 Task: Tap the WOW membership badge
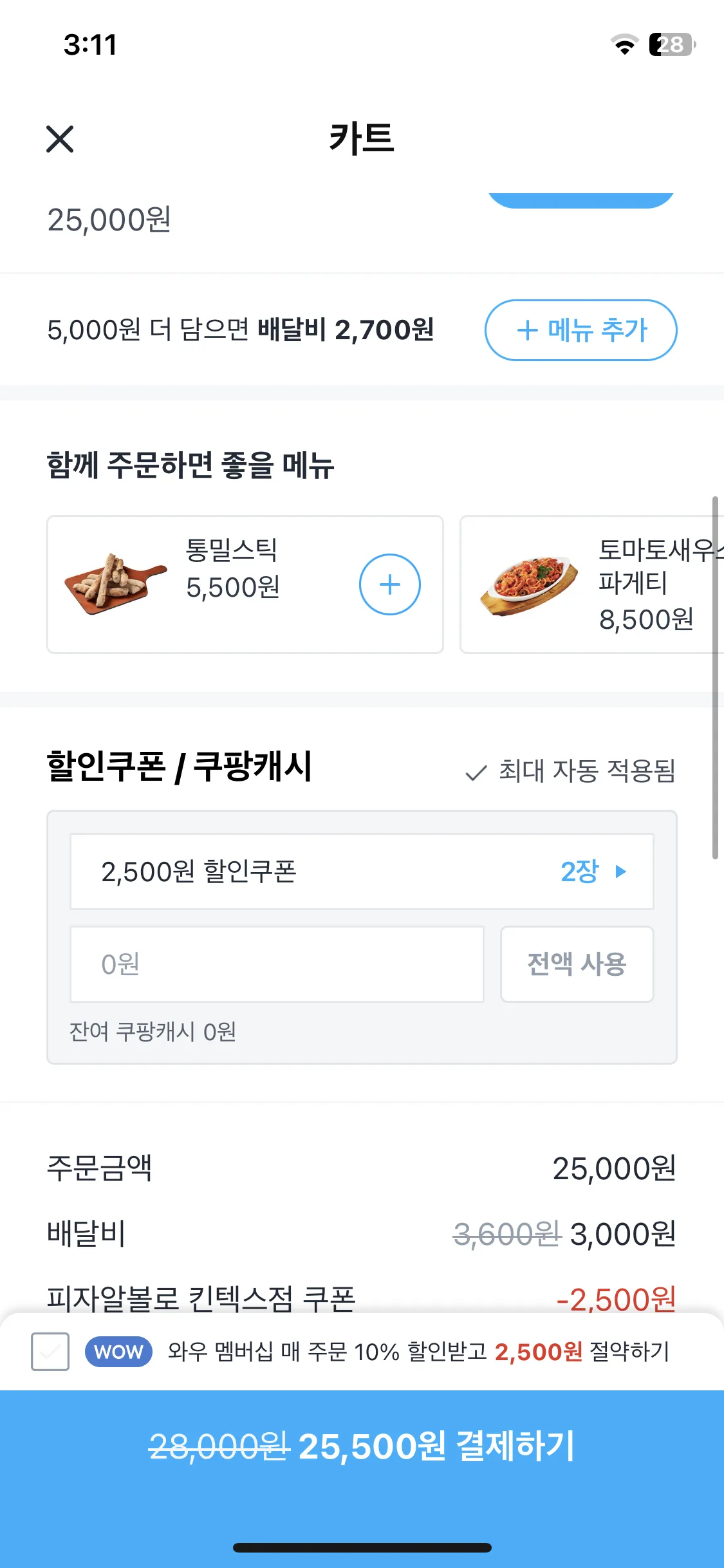[118, 1352]
